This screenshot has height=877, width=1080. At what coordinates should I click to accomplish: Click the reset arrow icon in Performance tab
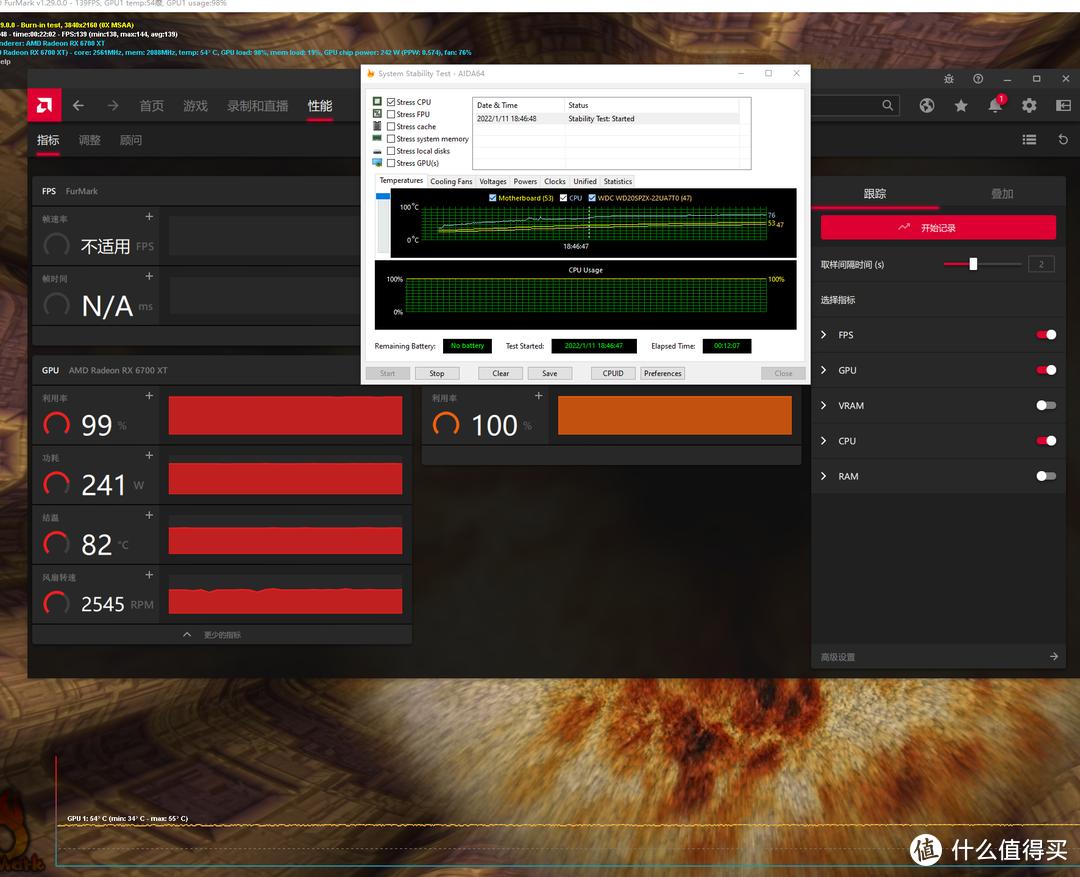[1062, 140]
